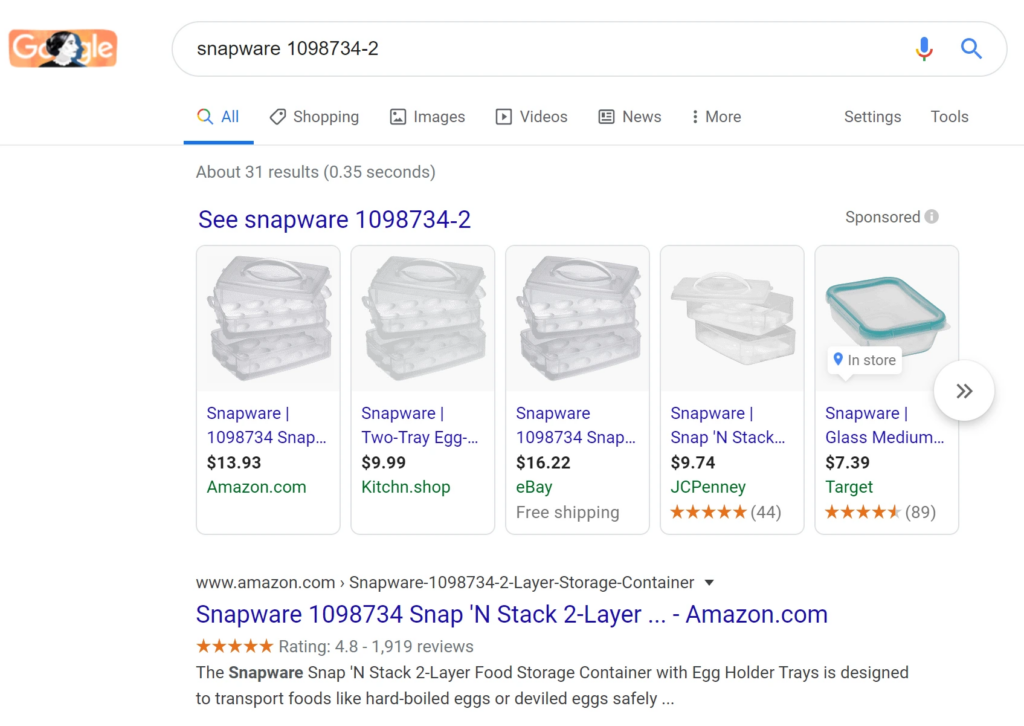Expand the Amazon breadcrumb dropdown arrow
1024x726 pixels.
pos(709,582)
